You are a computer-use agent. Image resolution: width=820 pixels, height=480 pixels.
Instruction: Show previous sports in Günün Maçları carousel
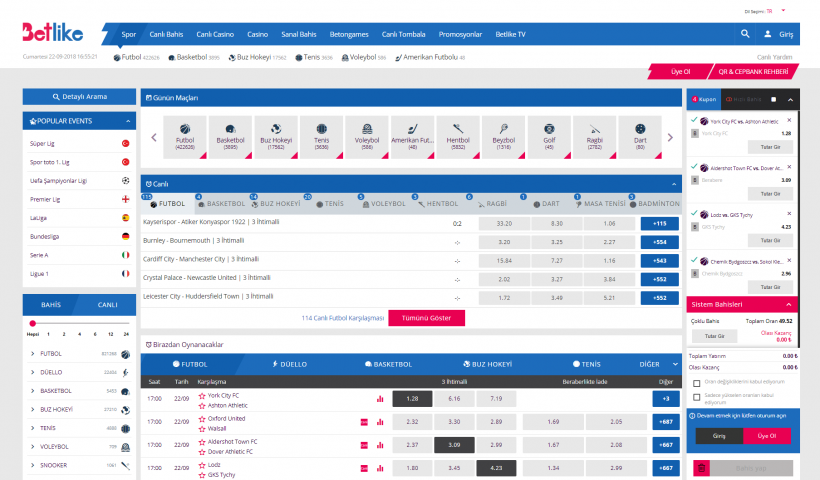pyautogui.click(x=154, y=138)
